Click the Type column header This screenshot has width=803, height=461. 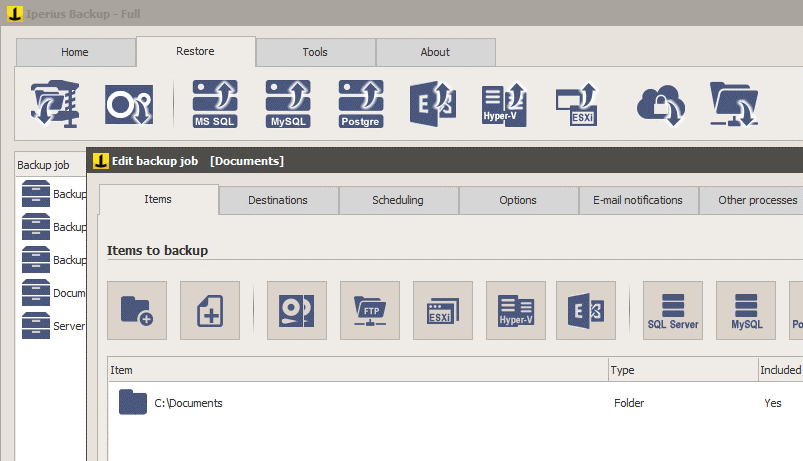[684, 370]
